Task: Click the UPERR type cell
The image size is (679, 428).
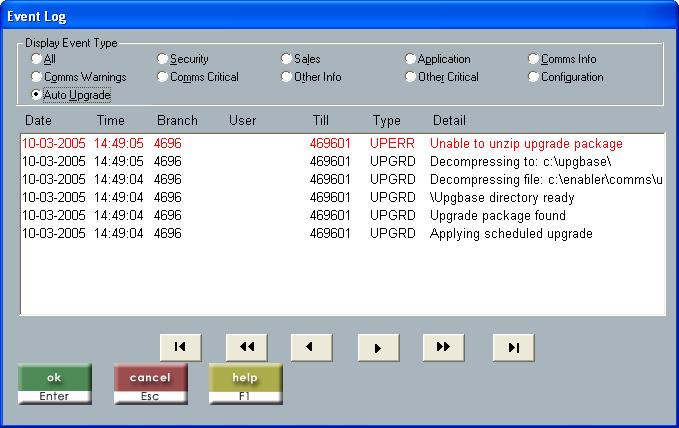Action: [392, 143]
